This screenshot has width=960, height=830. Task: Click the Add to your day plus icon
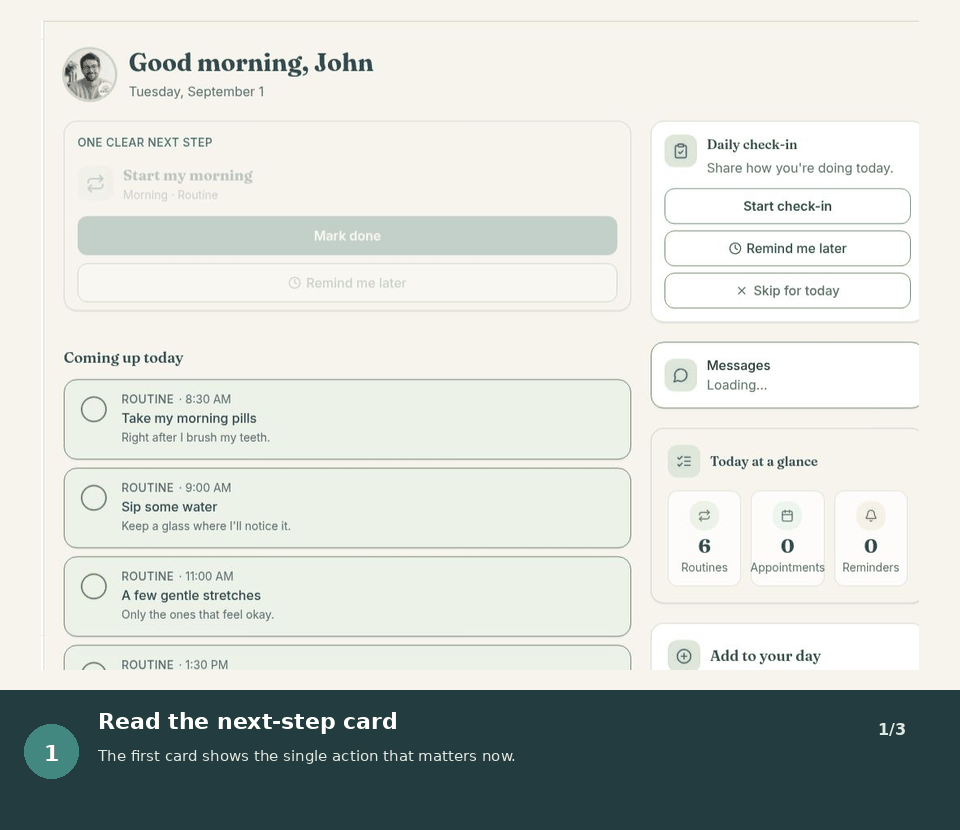[x=684, y=656]
